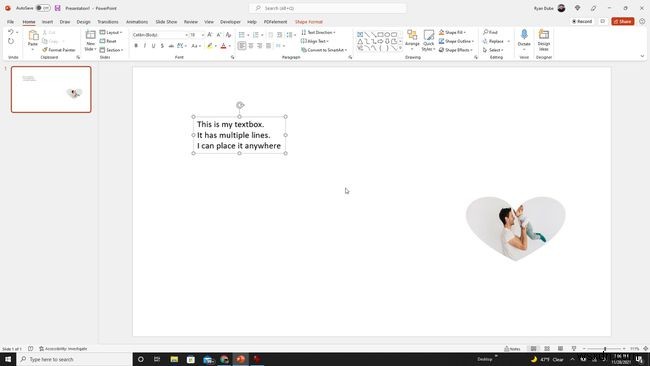Open Change Case menu
The height and width of the screenshot is (366, 650).
(196, 46)
